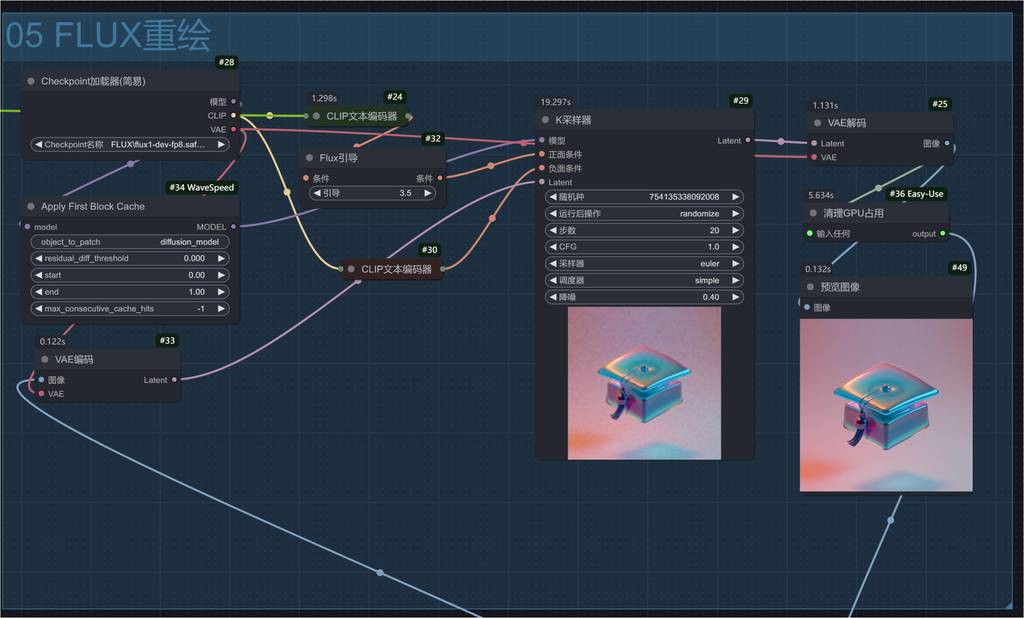
Task: Click the object_to_patch diffusion_model field
Action: click(x=130, y=242)
